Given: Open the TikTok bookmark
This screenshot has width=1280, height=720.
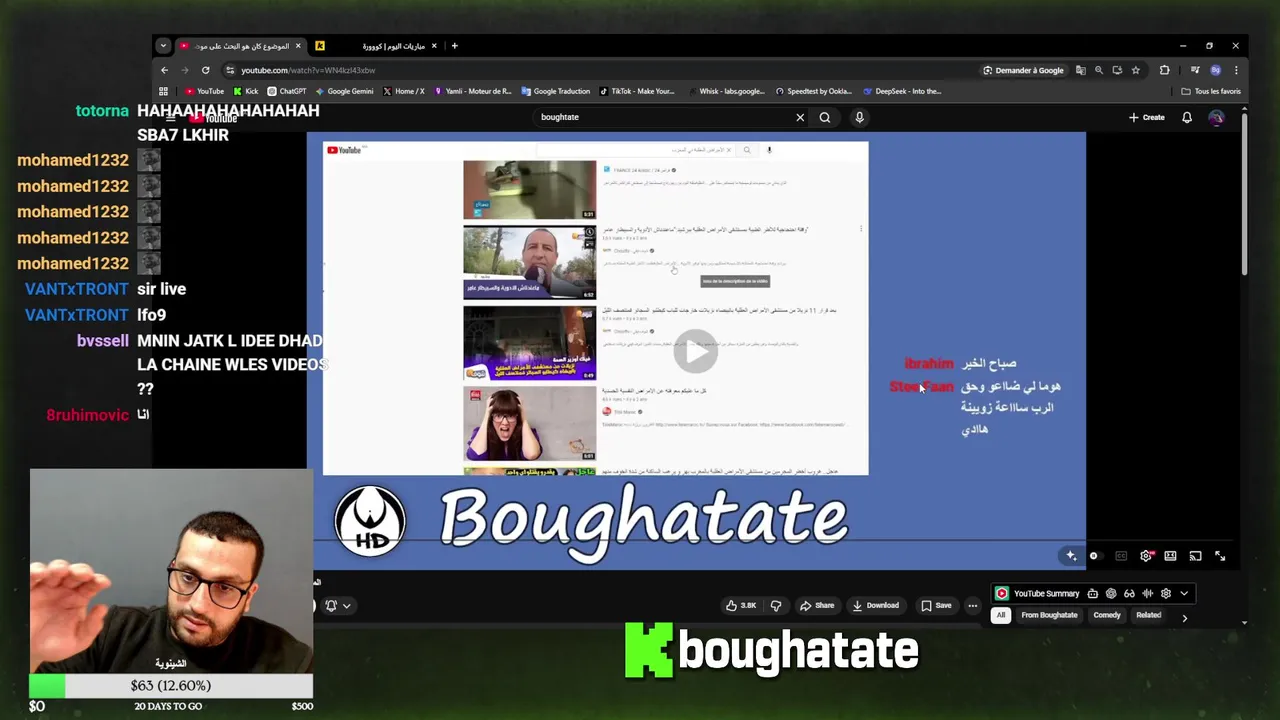Looking at the screenshot, I should pos(637,91).
